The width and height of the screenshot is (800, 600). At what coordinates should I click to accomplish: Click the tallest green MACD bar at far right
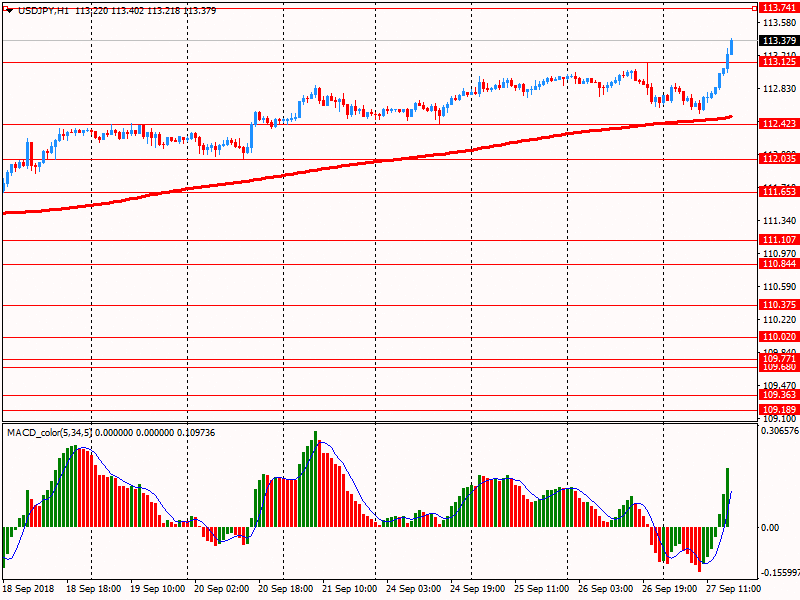[728, 497]
